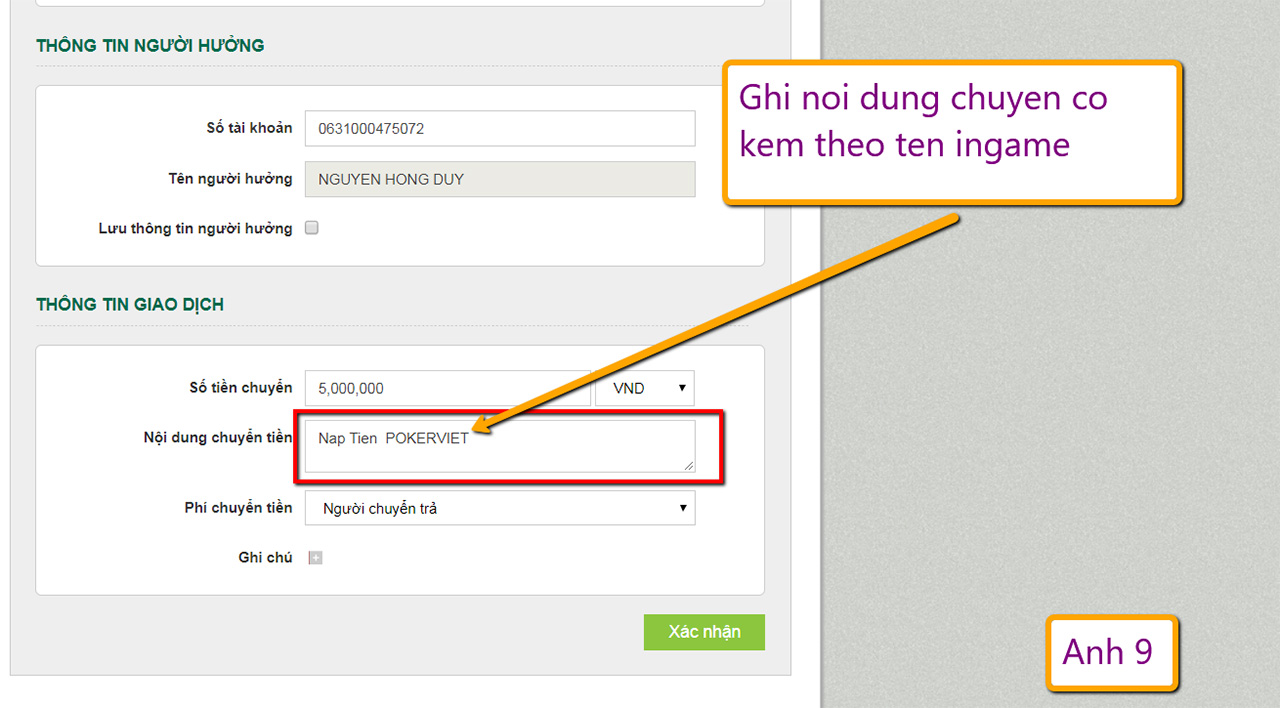Screen dimensions: 1280x708
Task: Click the Ghi chú label
Action: (265, 558)
